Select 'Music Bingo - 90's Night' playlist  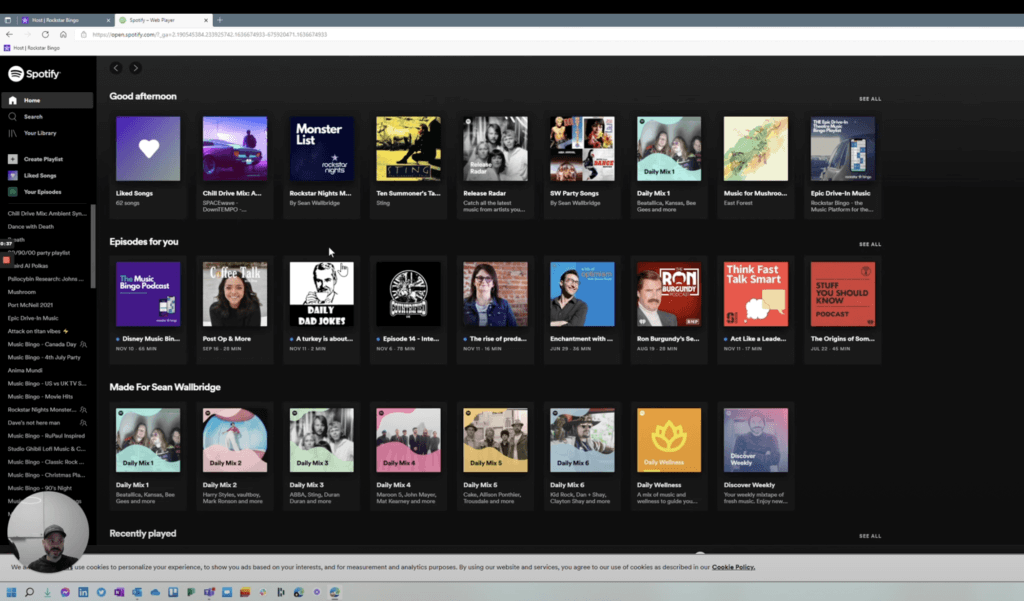click(39, 488)
